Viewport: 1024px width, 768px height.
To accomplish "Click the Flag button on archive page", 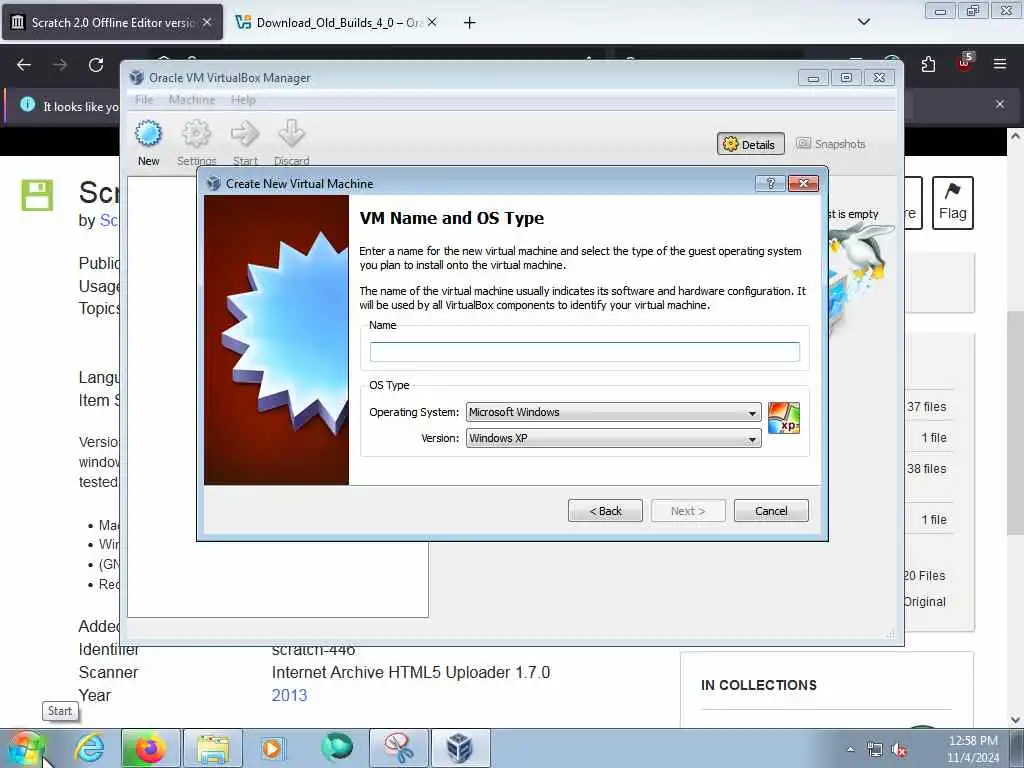I will pos(953,202).
